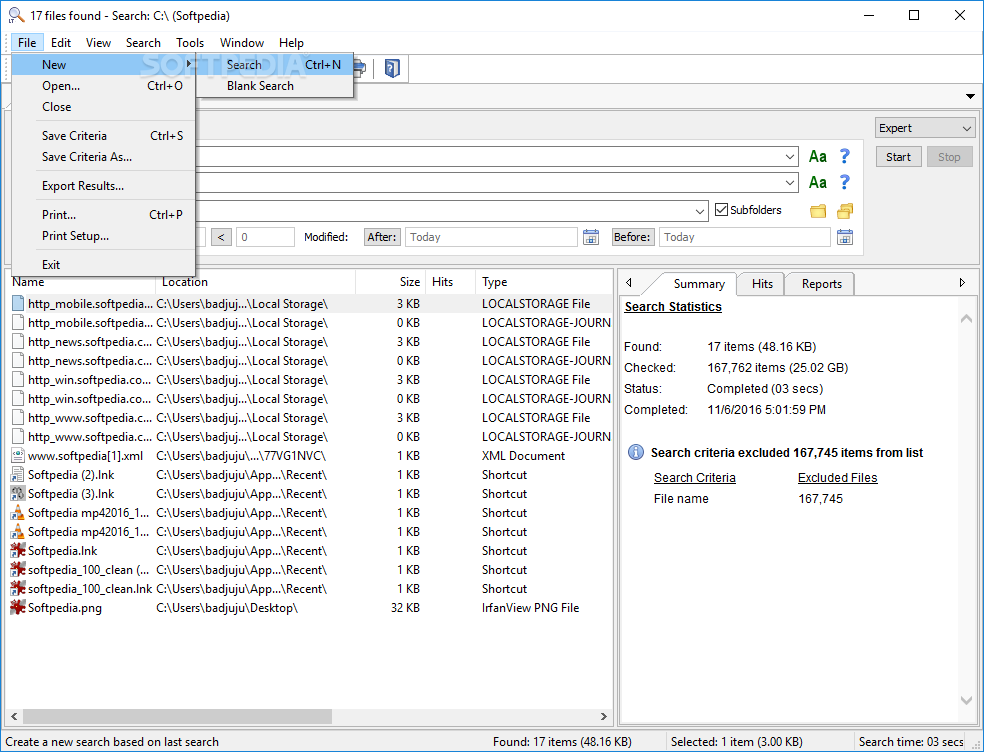Image resolution: width=984 pixels, height=752 pixels.
Task: Click the size value field showing 0
Action: click(265, 237)
